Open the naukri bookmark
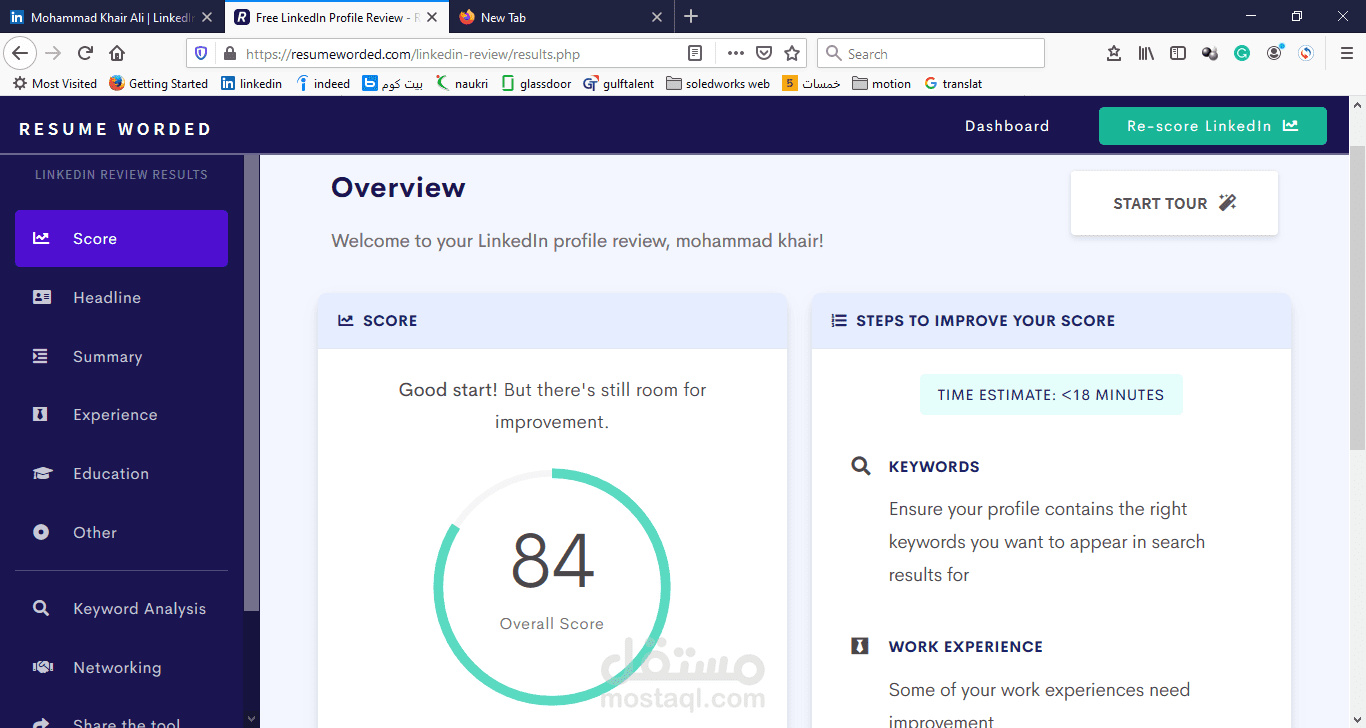The image size is (1366, 728). point(462,84)
